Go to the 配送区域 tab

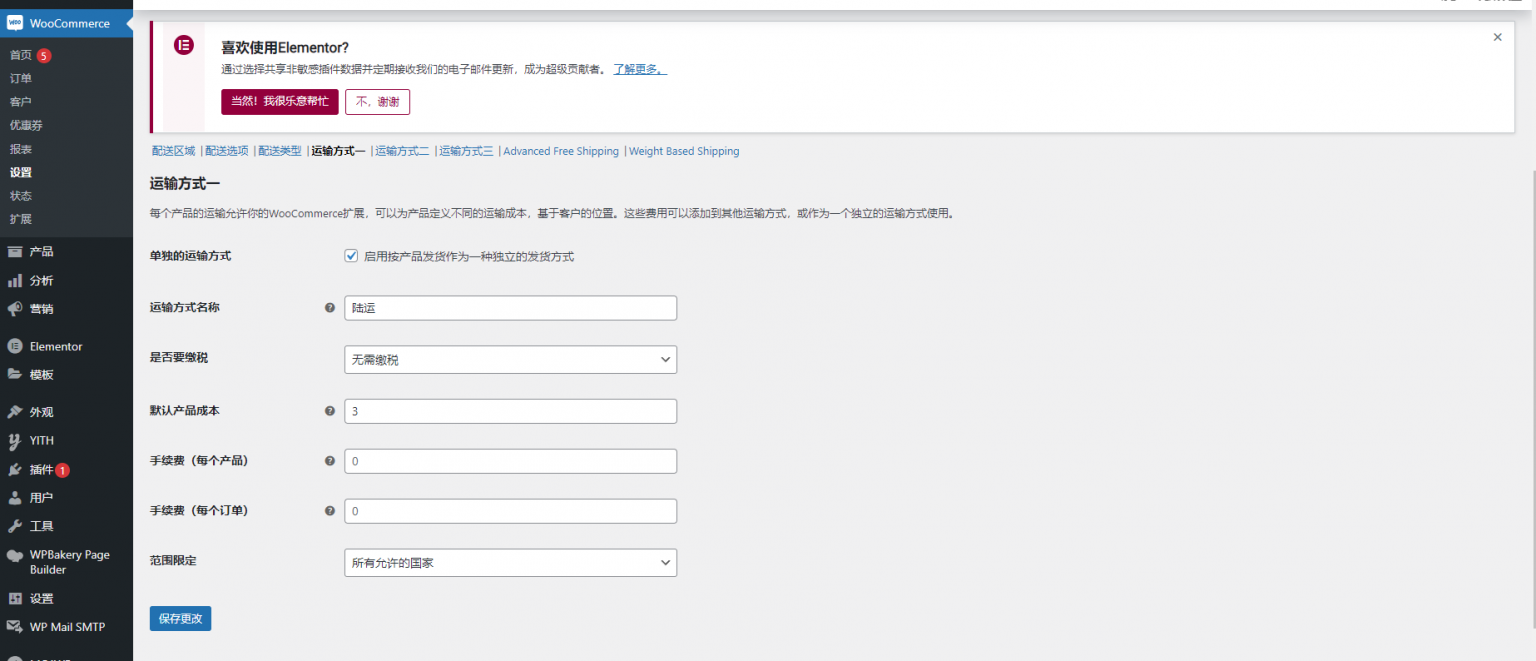[173, 152]
